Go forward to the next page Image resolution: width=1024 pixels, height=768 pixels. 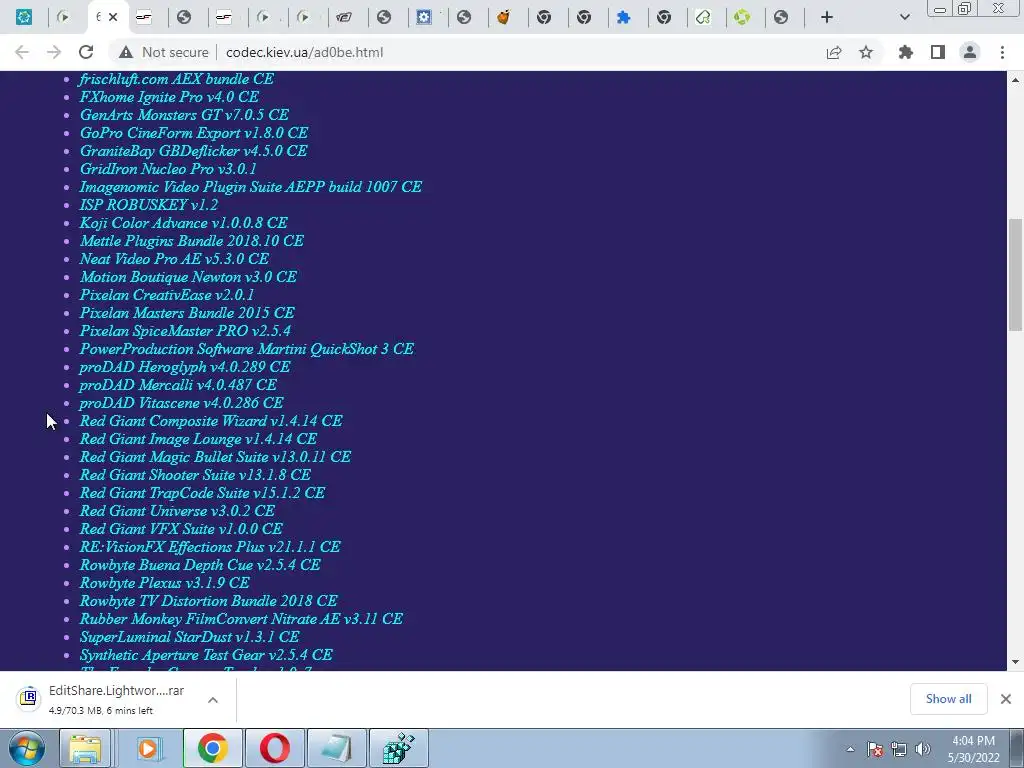coord(54,52)
